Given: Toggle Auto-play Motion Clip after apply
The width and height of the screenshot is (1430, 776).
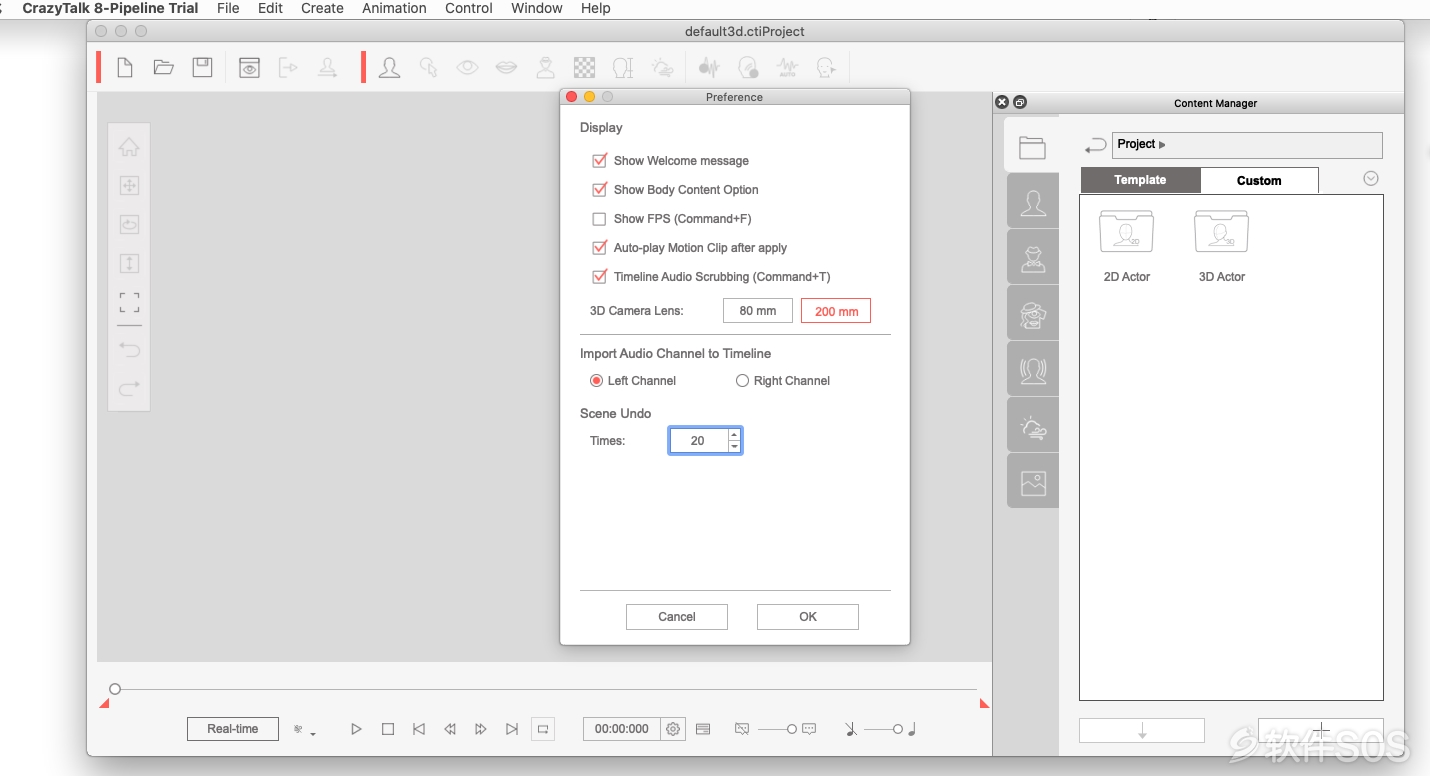Looking at the screenshot, I should (x=600, y=247).
